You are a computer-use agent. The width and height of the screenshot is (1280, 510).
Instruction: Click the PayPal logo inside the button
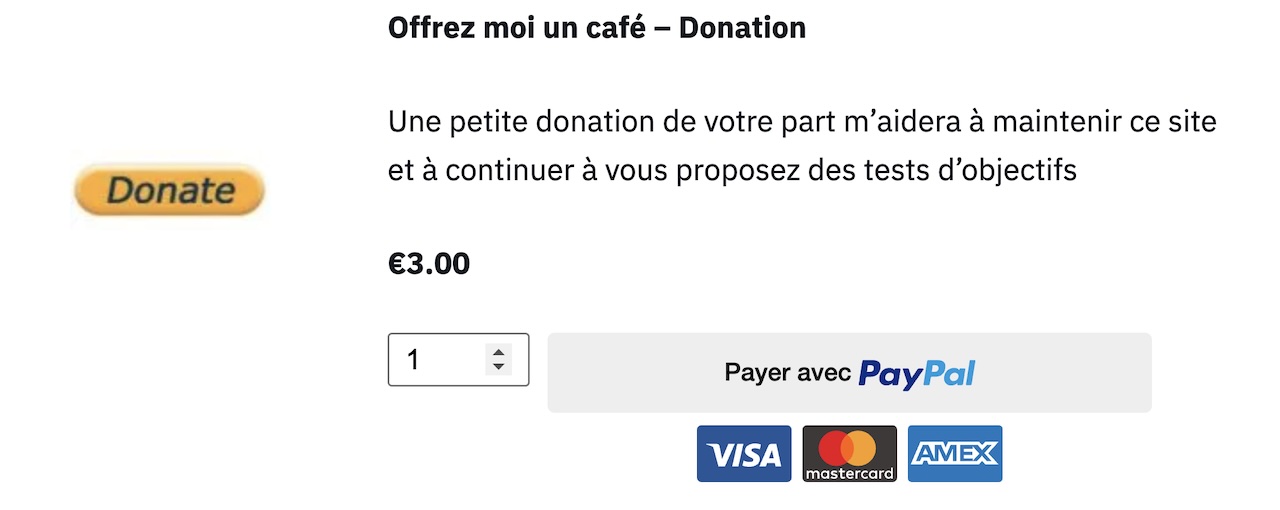917,373
